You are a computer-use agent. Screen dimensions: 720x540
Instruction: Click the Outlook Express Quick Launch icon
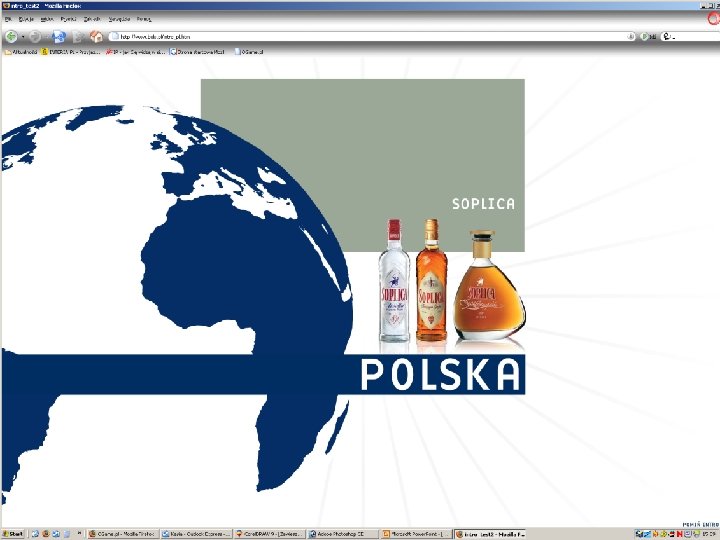point(56,534)
